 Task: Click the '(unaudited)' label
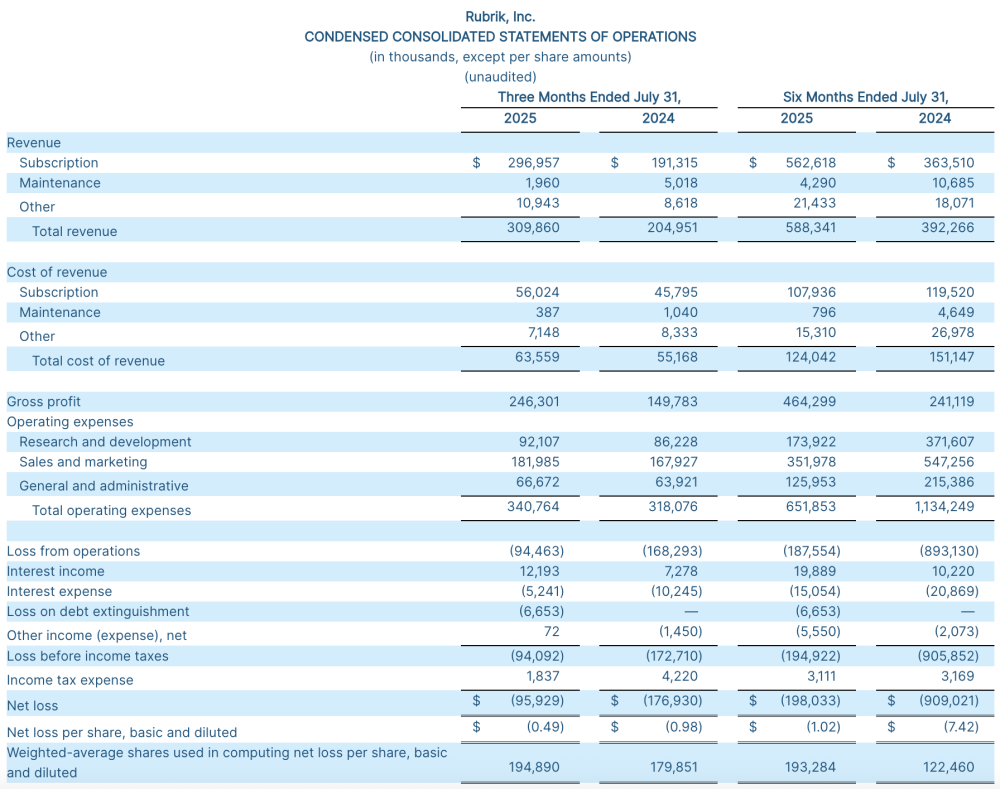point(500,77)
